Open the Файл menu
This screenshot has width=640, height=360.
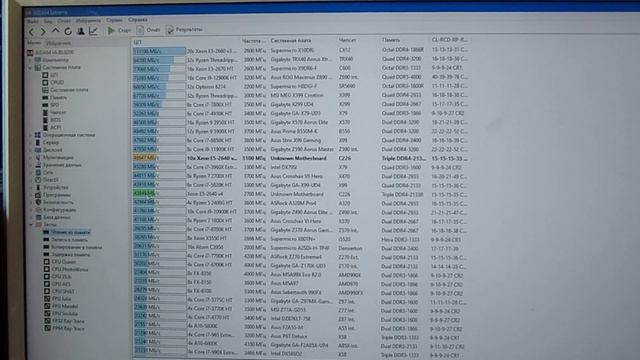[33, 21]
